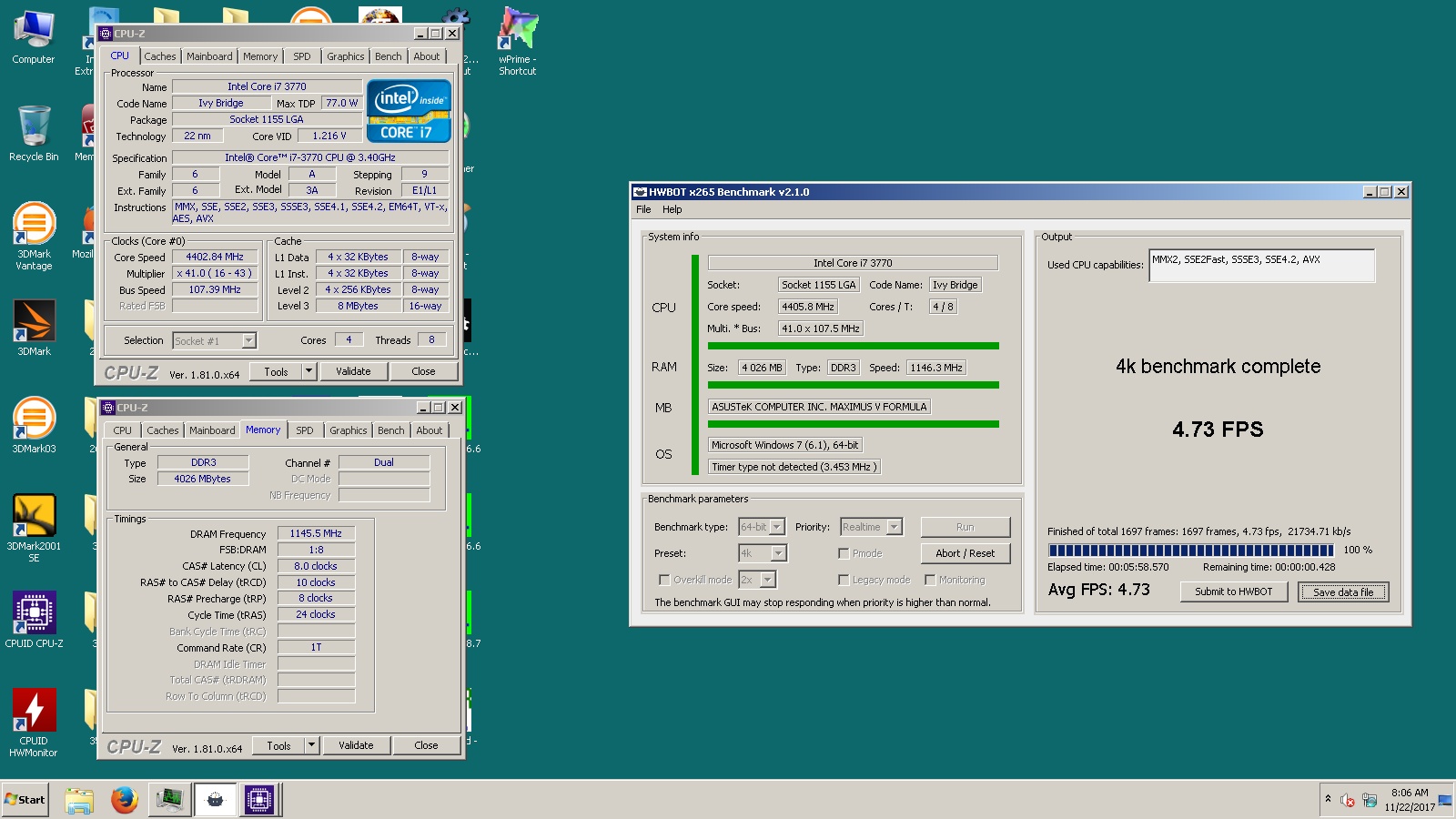Open the Bench tab in upper CPU-Z

389,56
